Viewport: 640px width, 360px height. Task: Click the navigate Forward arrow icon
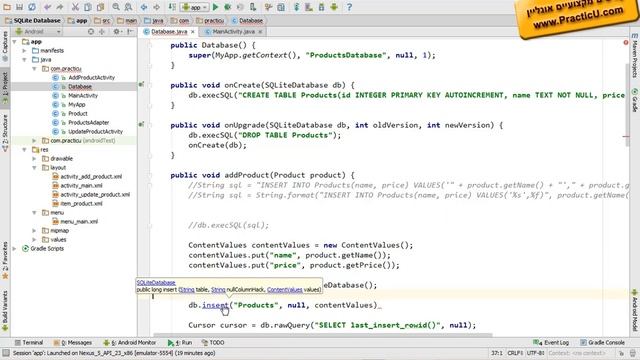[x=156, y=7]
